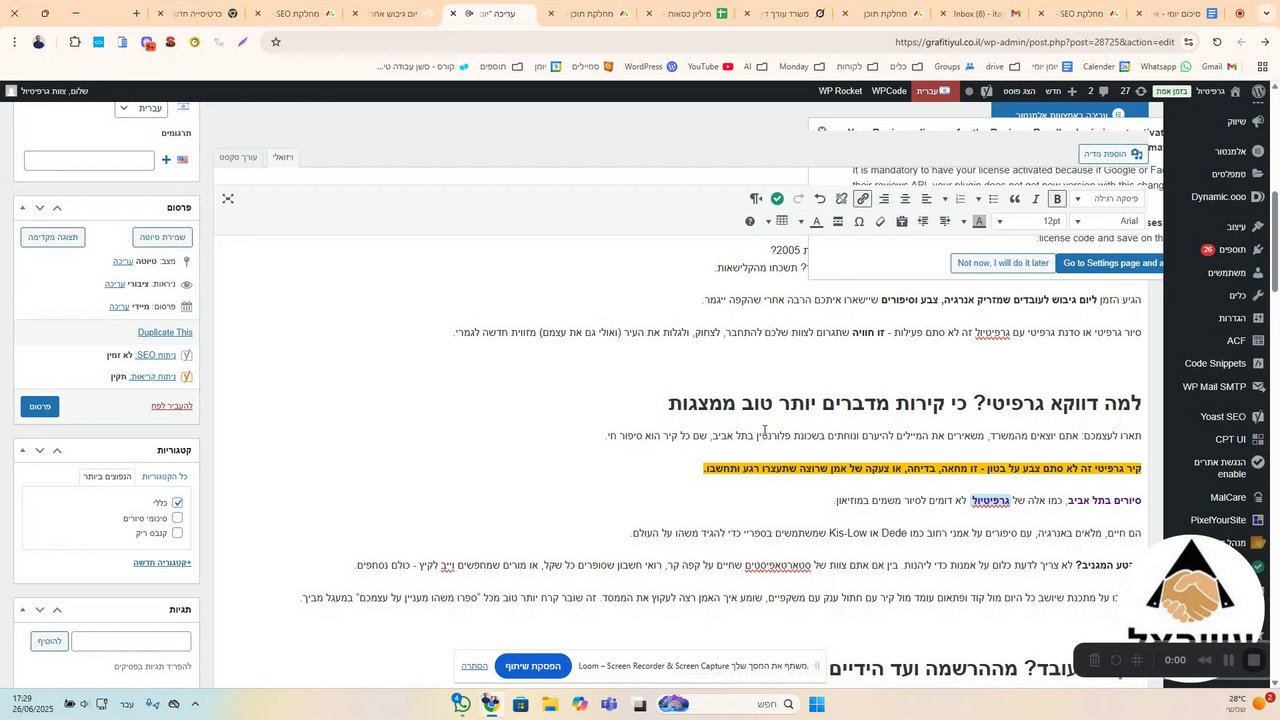Insert horizontal line in the editor
The width and height of the screenshot is (1280, 720).
coord(837,221)
